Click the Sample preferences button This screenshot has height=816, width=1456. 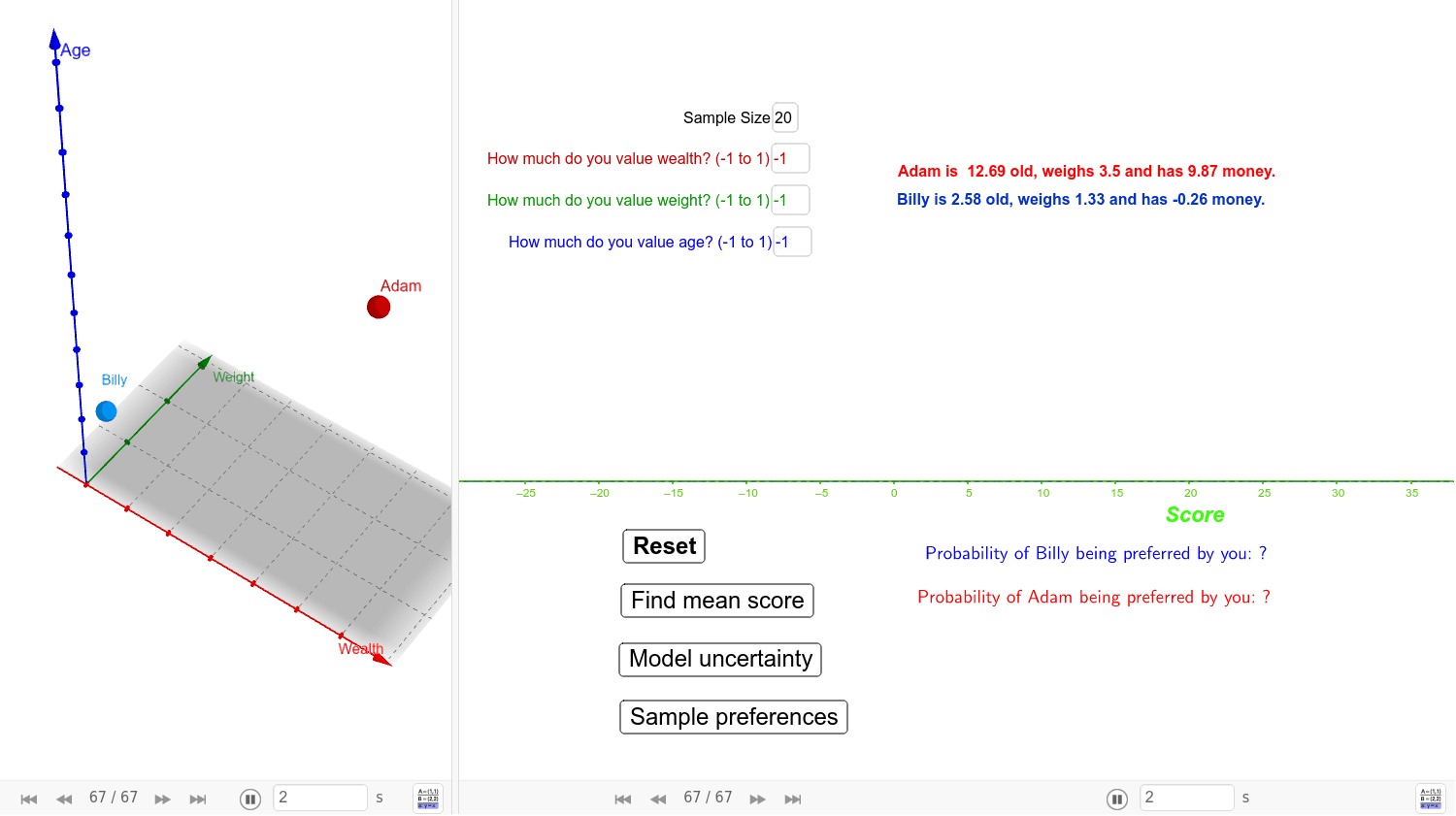tap(734, 717)
